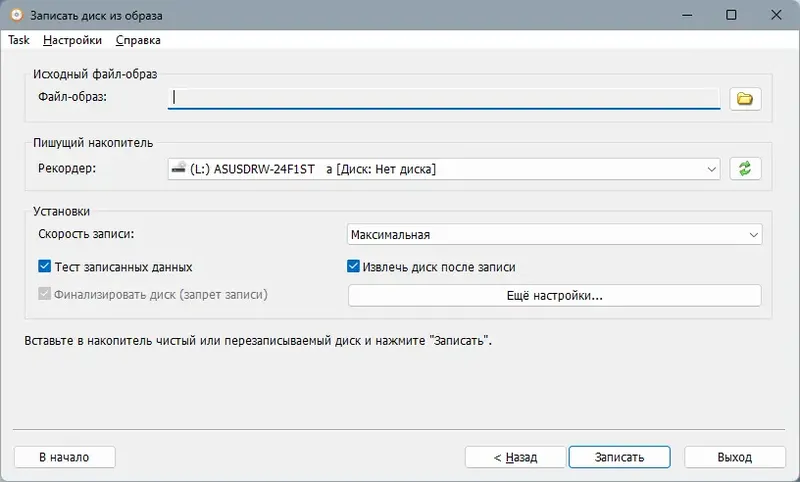Click the browse folder icon for image file
Viewport: 800px width, 482px height.
(745, 98)
